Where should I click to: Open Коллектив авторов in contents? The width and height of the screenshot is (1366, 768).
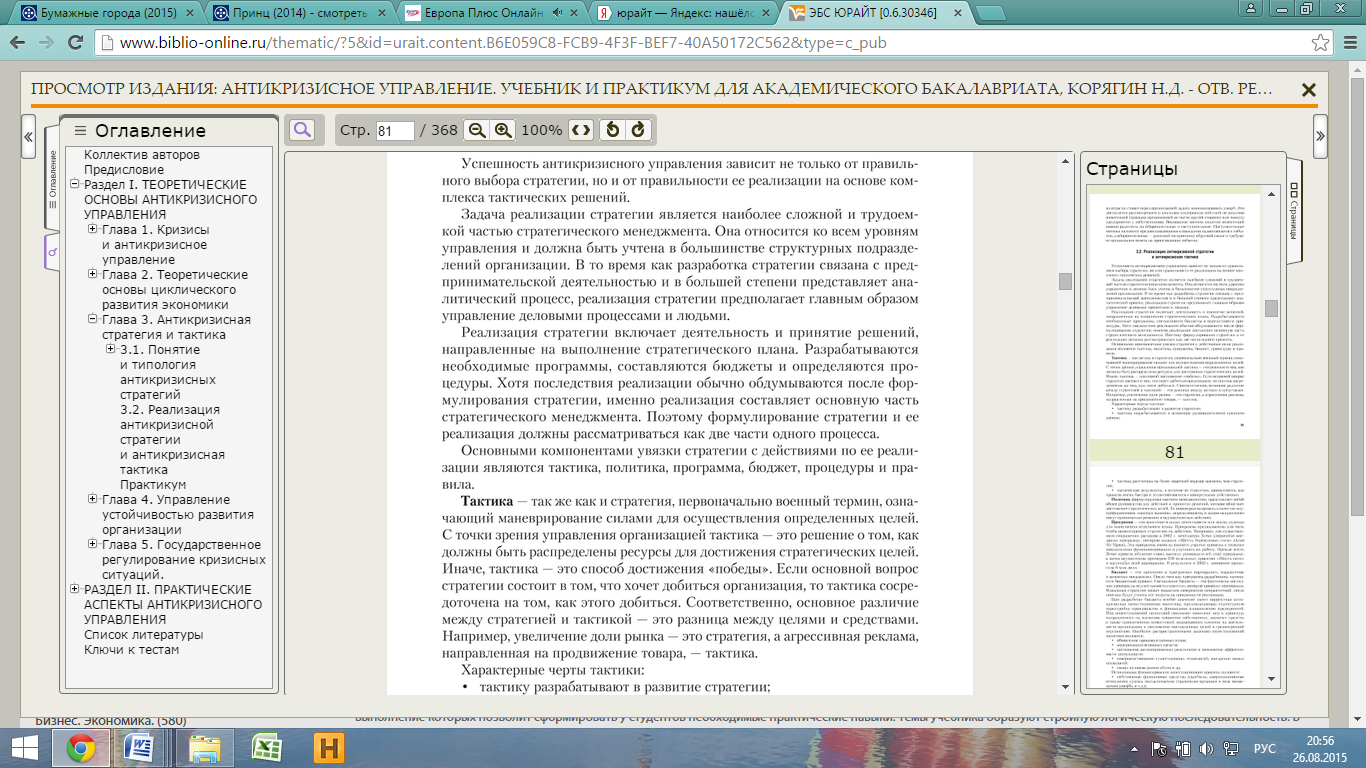[x=142, y=155]
